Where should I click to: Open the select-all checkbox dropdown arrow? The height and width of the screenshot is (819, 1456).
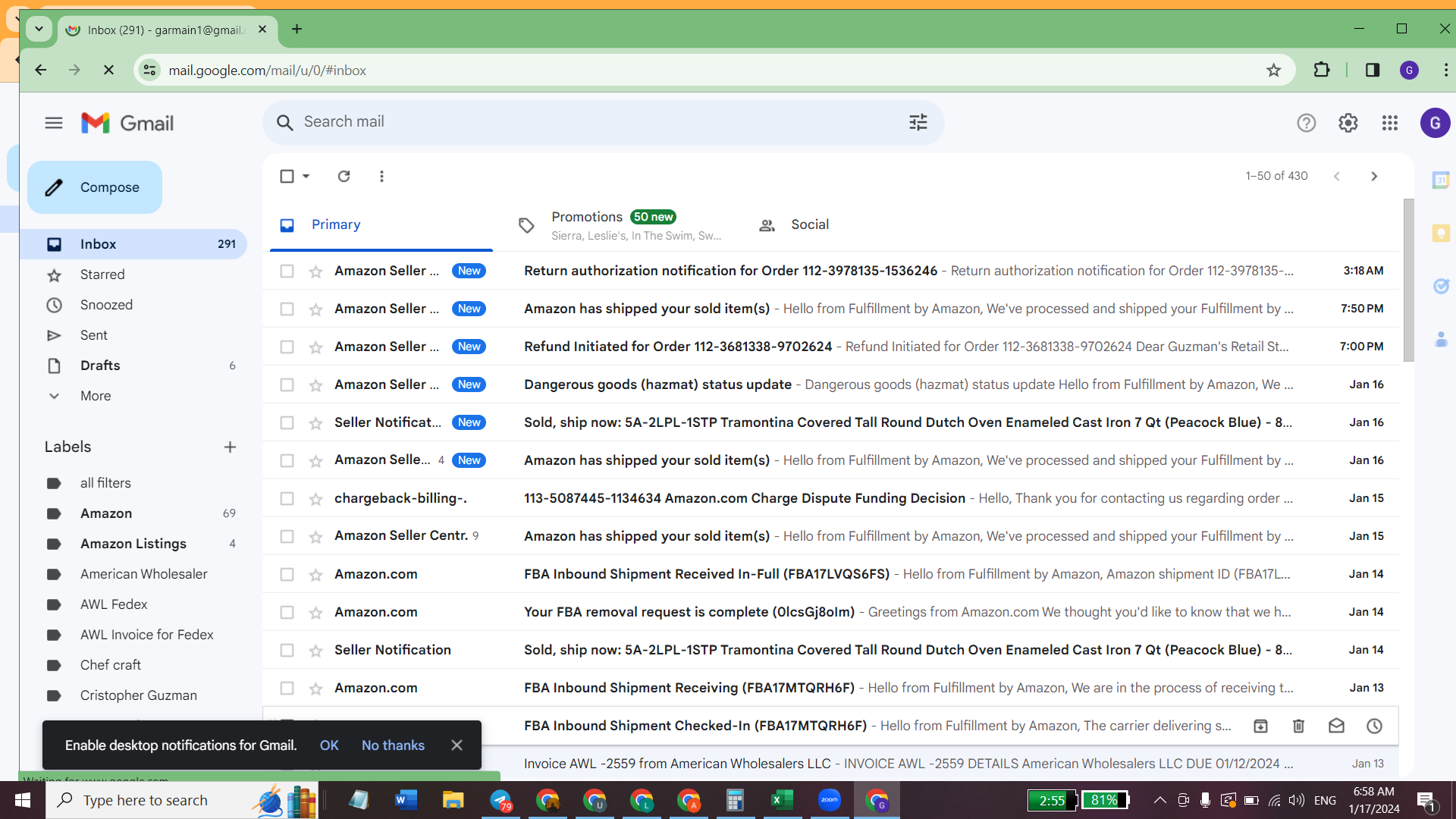point(306,176)
